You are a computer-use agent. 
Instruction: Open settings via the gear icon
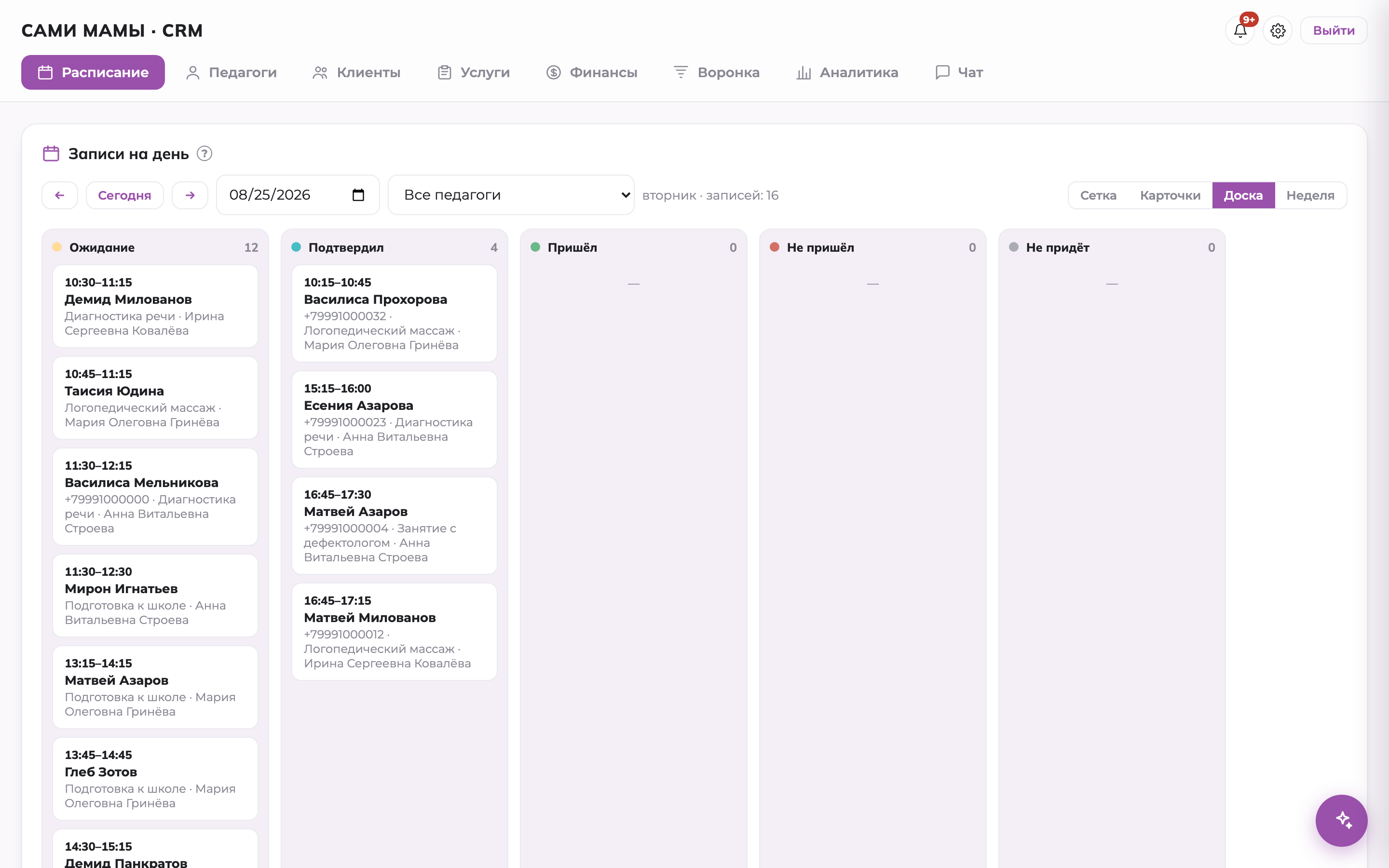pyautogui.click(x=1278, y=30)
